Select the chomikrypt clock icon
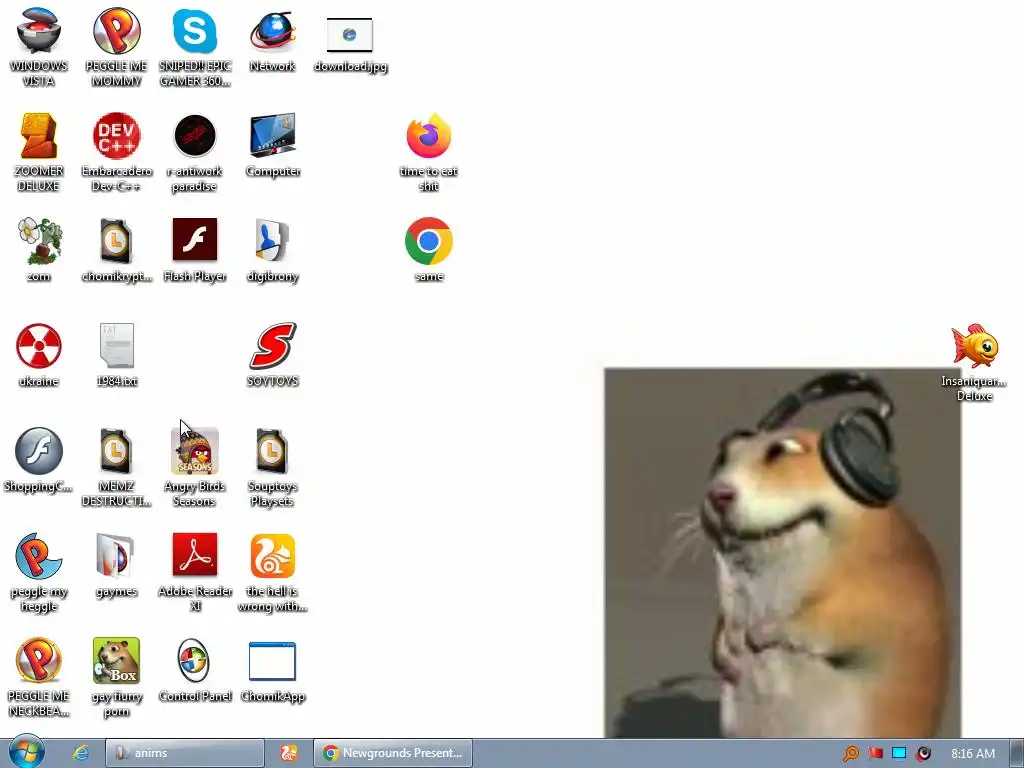The image size is (1024, 768). [x=116, y=241]
